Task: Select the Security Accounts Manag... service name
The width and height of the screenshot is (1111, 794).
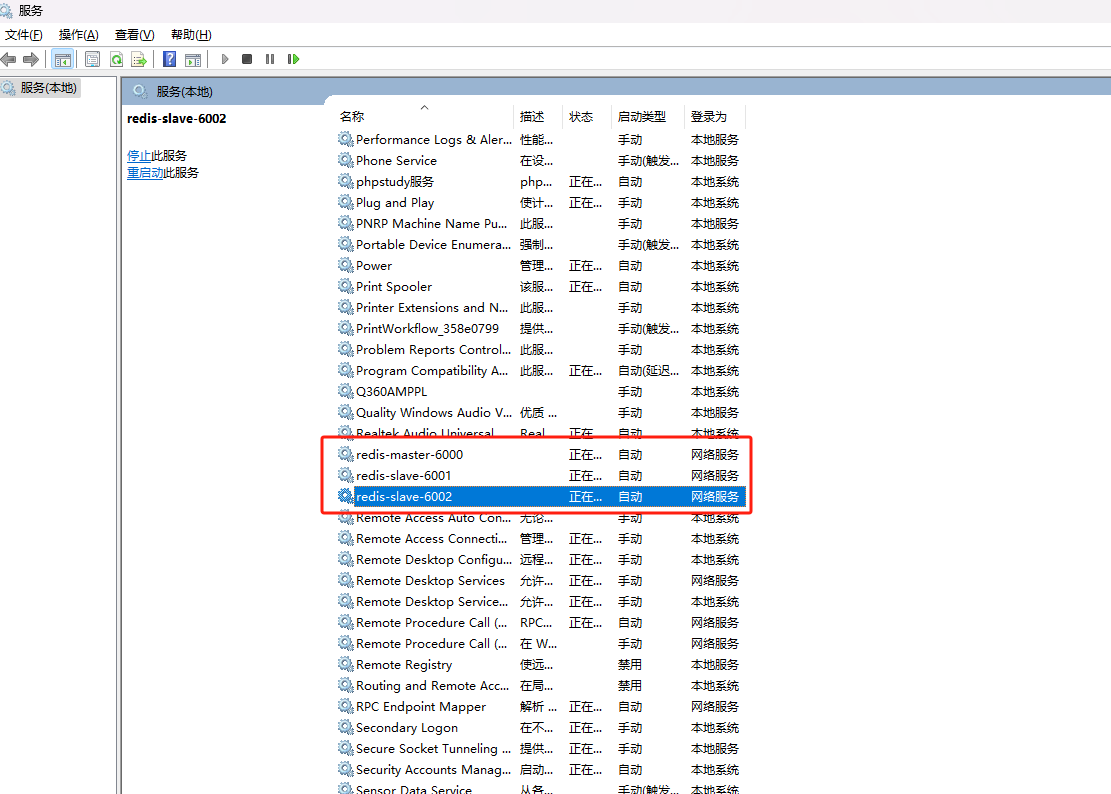Action: tap(433, 770)
